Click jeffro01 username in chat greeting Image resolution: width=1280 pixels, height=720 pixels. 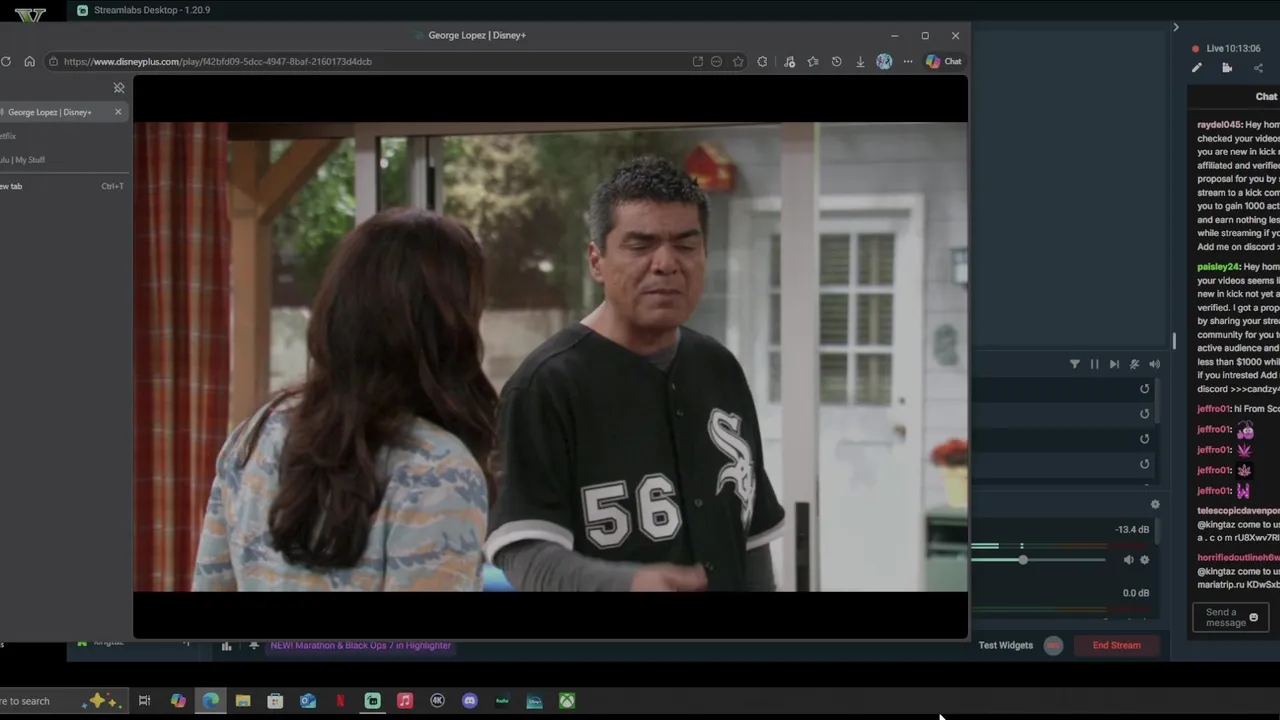pos(1213,409)
